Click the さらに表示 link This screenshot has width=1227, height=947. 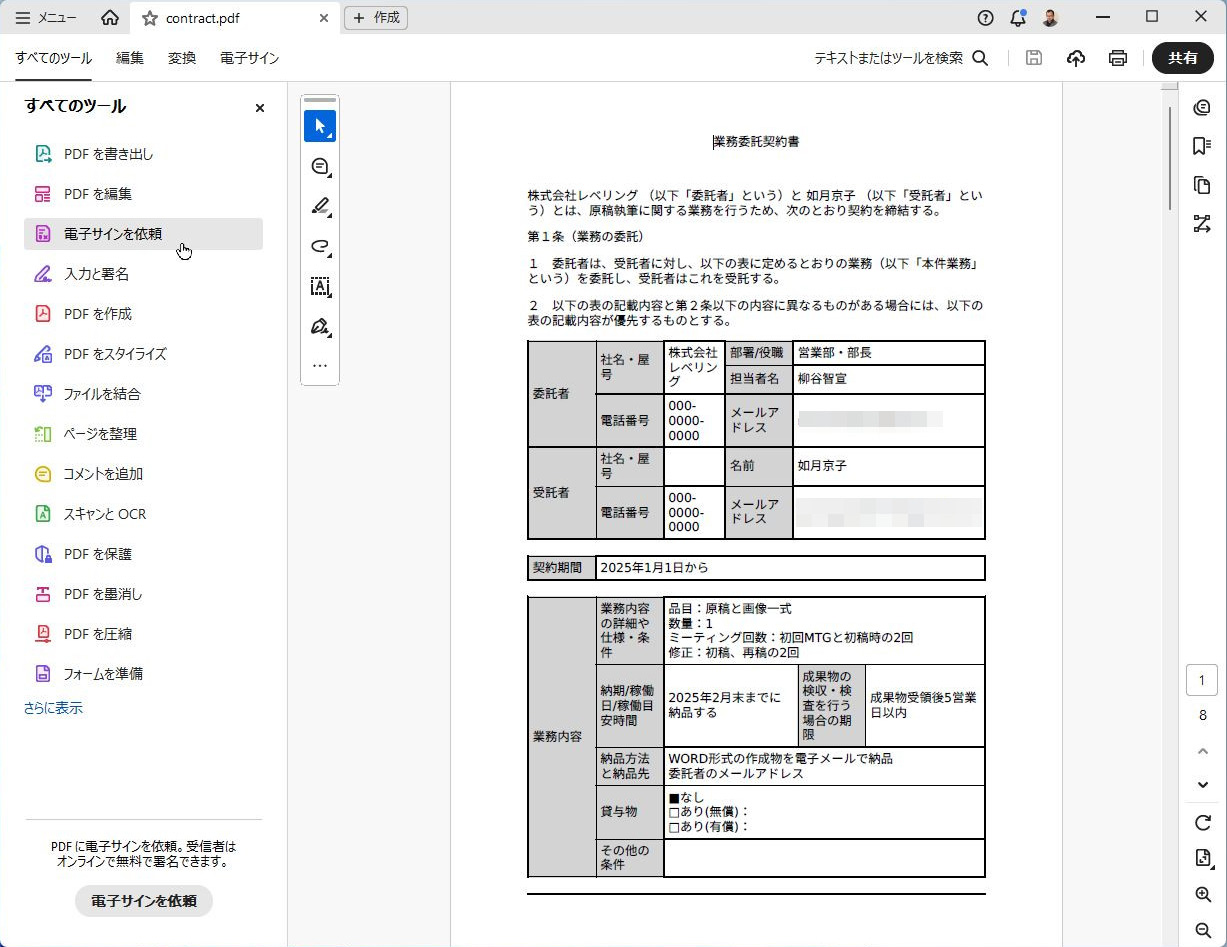tap(53, 708)
